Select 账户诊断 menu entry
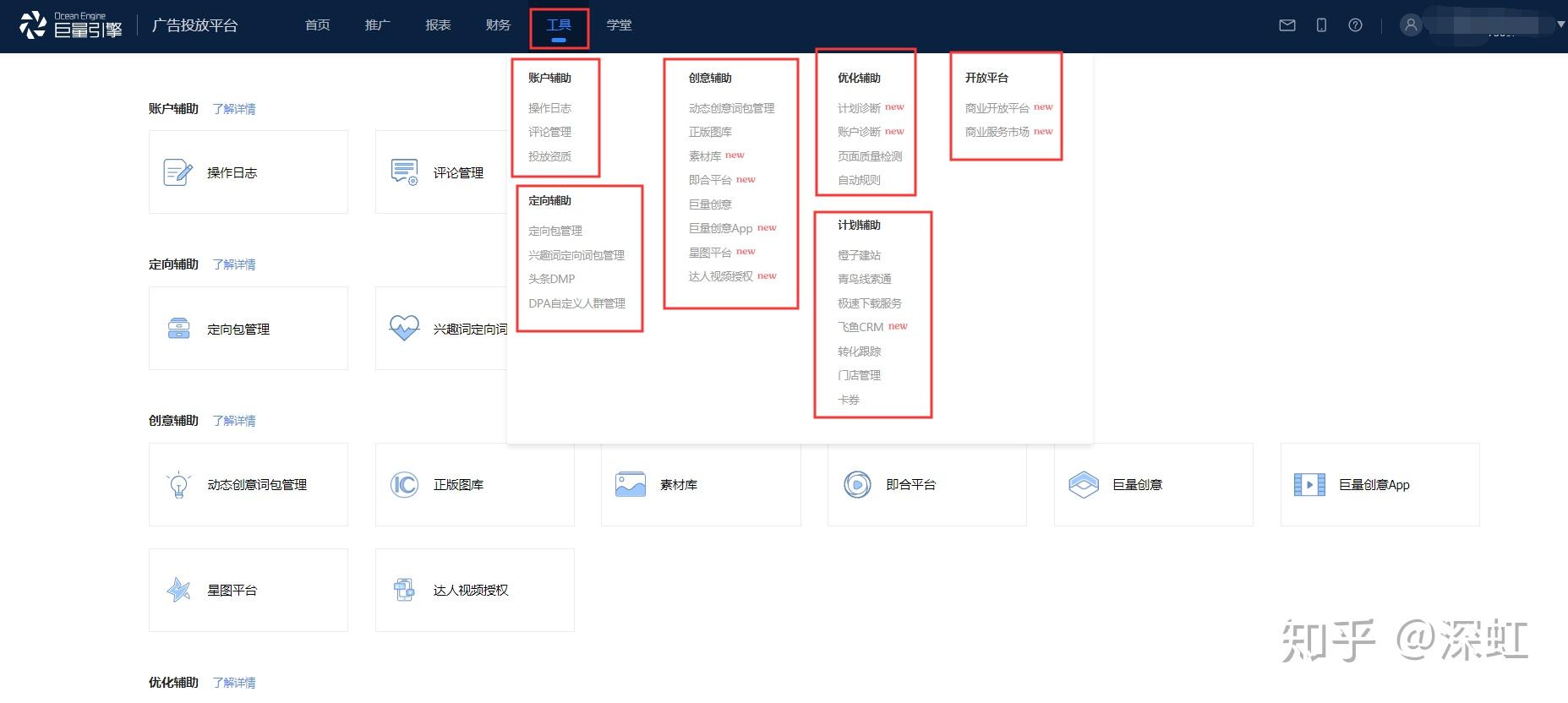This screenshot has width=1568, height=703. (859, 132)
